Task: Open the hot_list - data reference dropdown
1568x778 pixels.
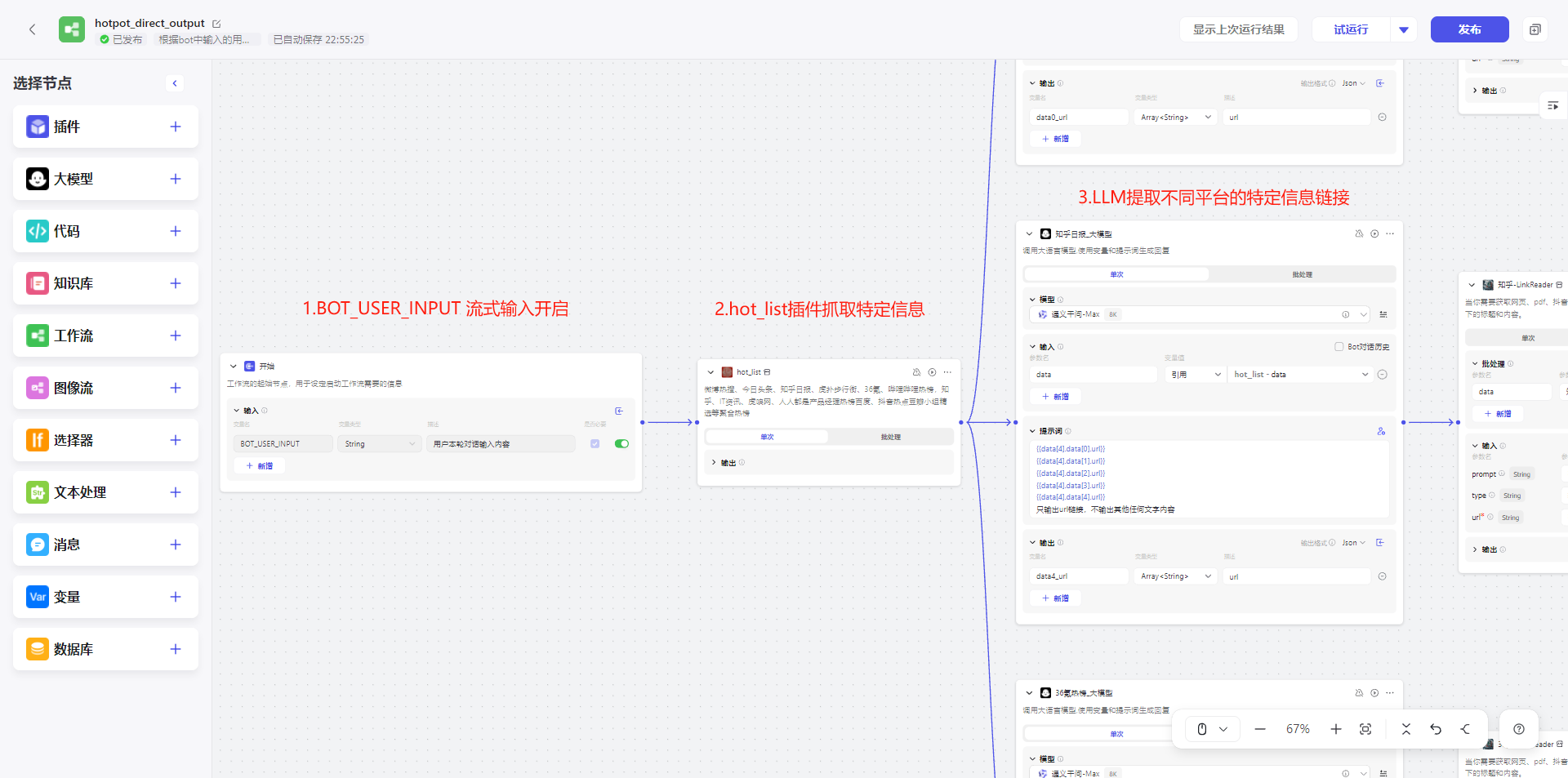Action: click(1300, 375)
